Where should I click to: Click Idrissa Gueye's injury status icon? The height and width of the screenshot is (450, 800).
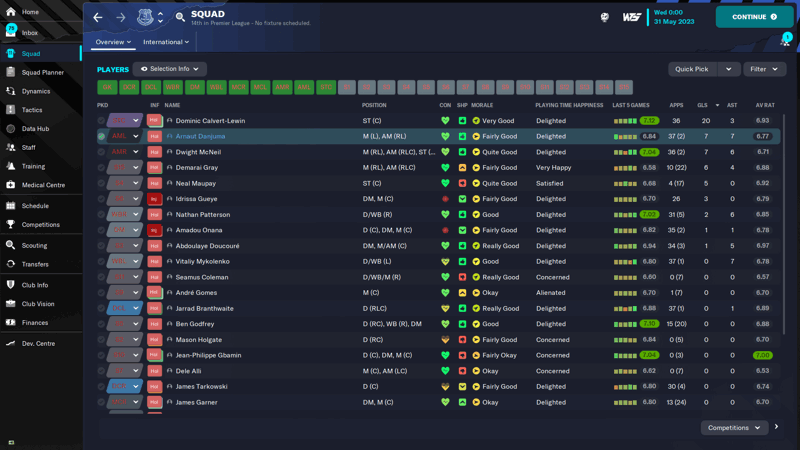click(154, 199)
